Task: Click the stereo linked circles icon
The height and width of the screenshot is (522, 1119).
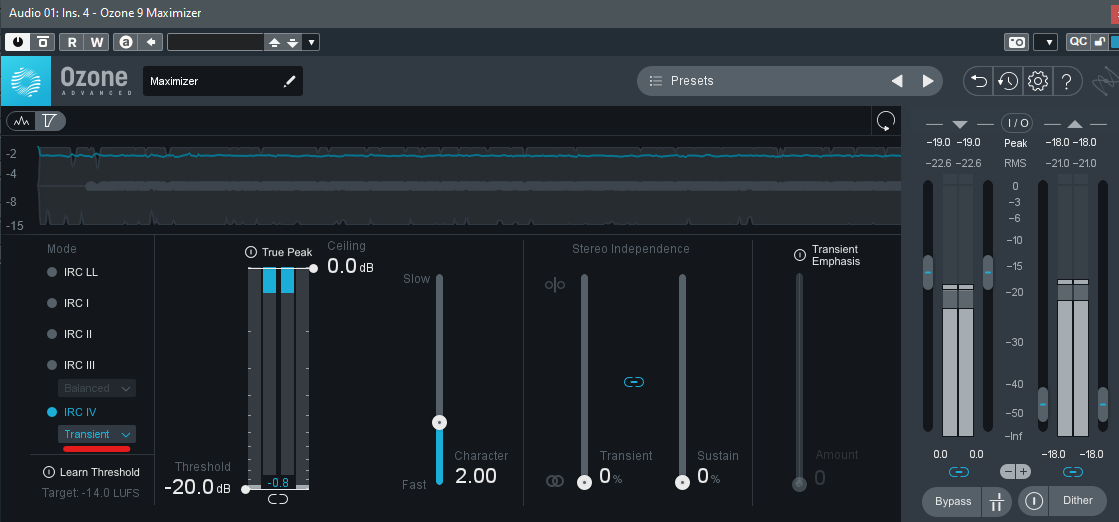Action: pos(555,481)
